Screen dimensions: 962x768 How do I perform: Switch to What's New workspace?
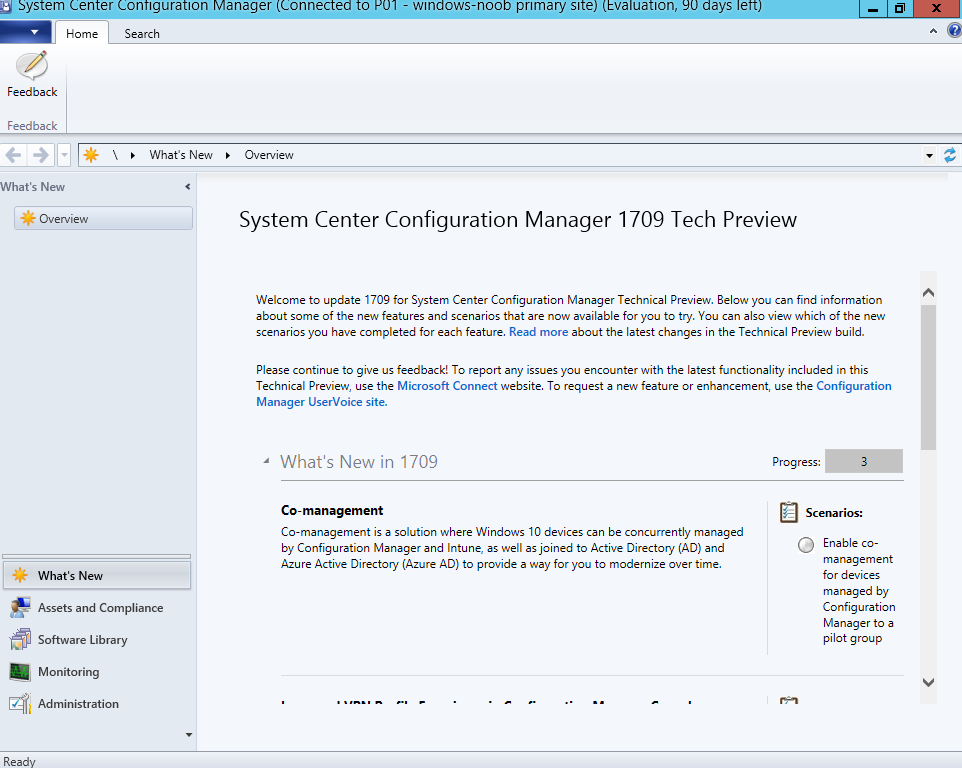[97, 575]
